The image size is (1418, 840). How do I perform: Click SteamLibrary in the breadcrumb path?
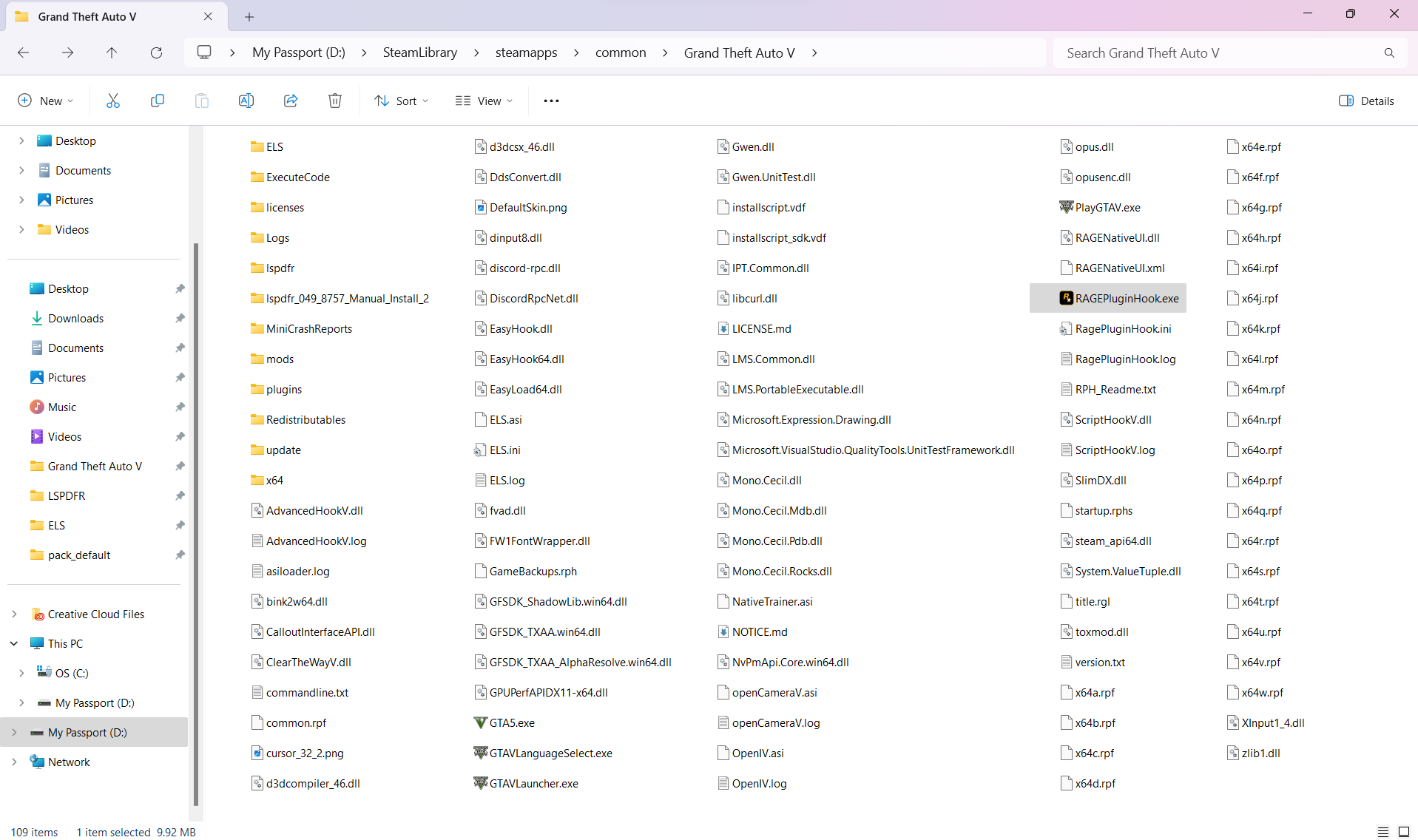[420, 52]
